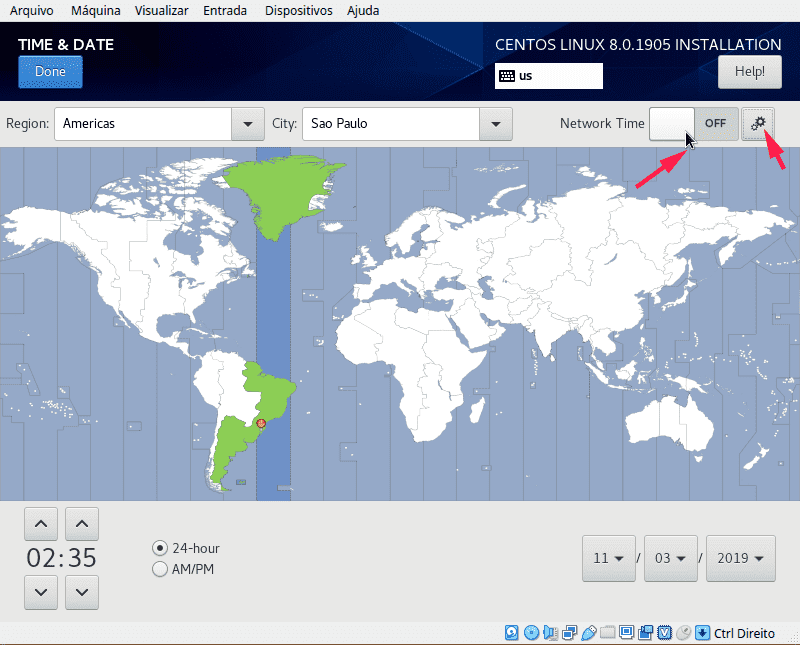Click inside the Region text field
This screenshot has width=800, height=645.
click(x=143, y=123)
